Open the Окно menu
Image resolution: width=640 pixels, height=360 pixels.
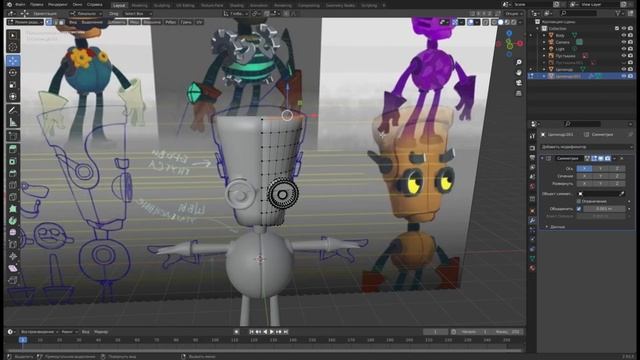[77, 4]
